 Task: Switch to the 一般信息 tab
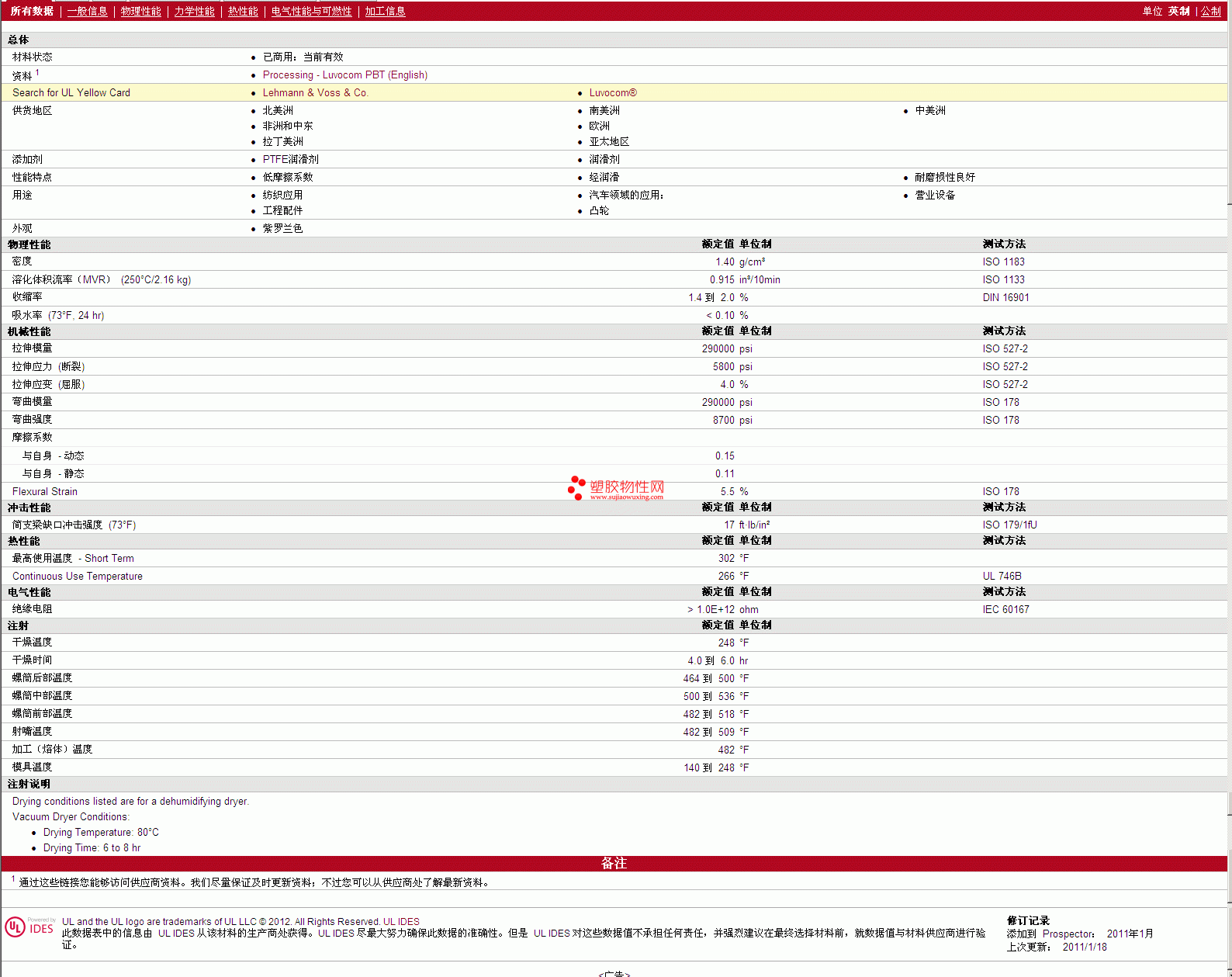87,12
